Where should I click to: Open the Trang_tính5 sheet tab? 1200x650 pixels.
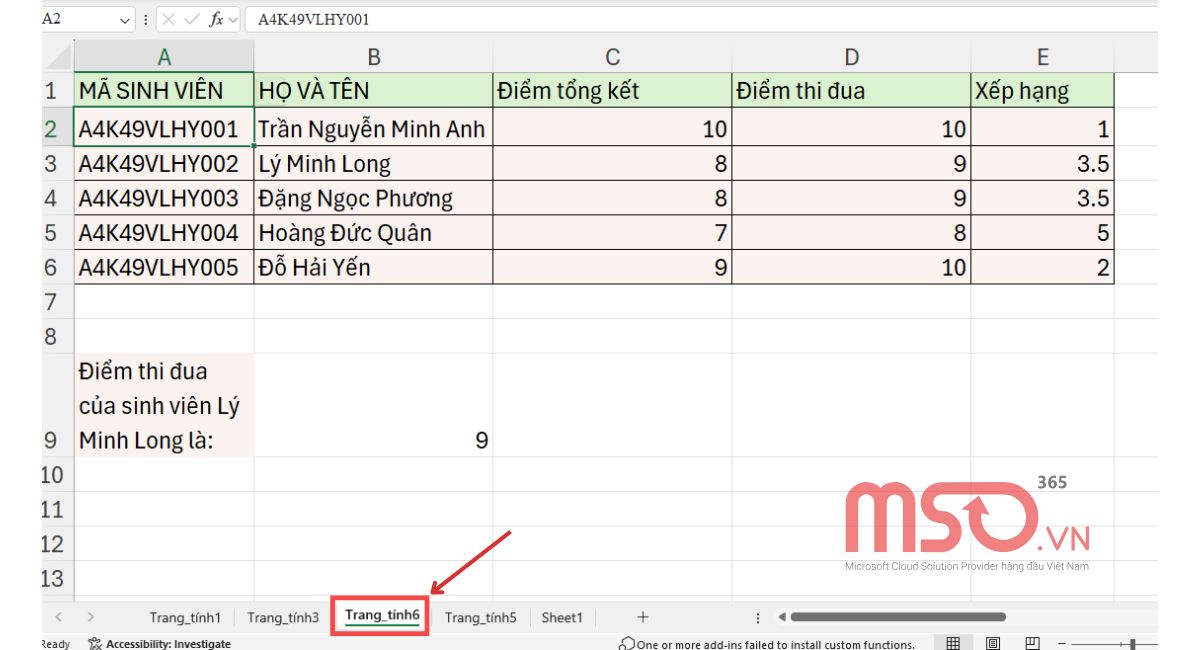(481, 617)
